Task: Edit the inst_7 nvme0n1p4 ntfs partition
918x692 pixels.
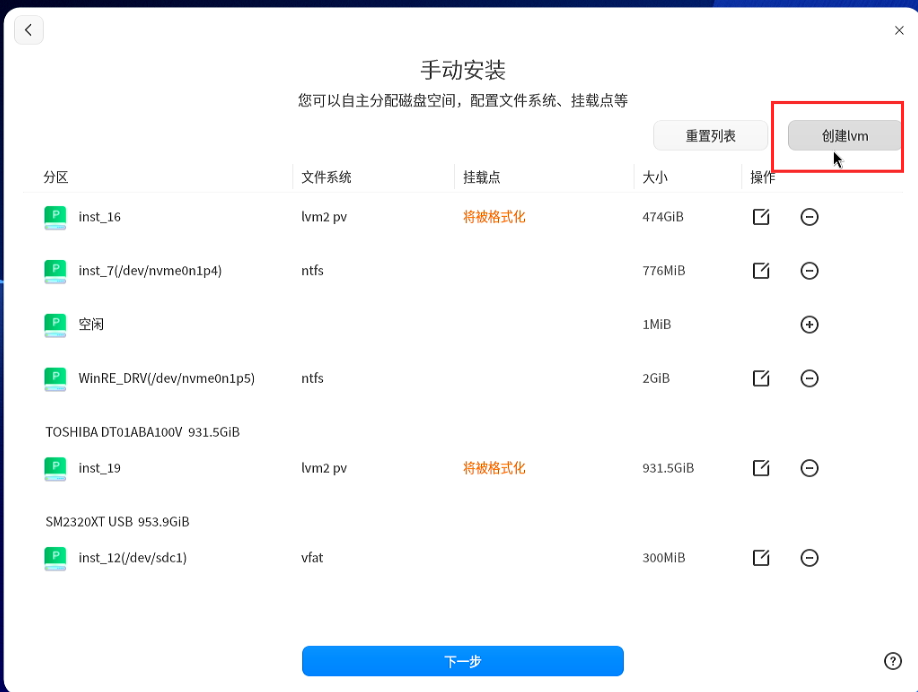Action: [x=761, y=270]
